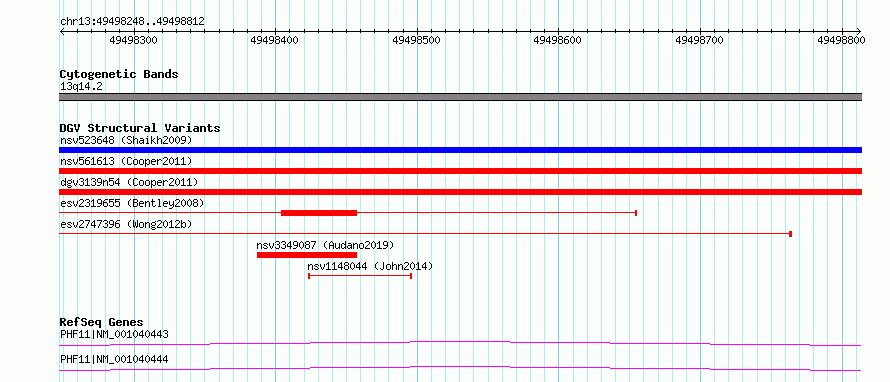Image resolution: width=890 pixels, height=382 pixels.
Task: Click the blue nsv523648 variant bar
Action: [460, 150]
